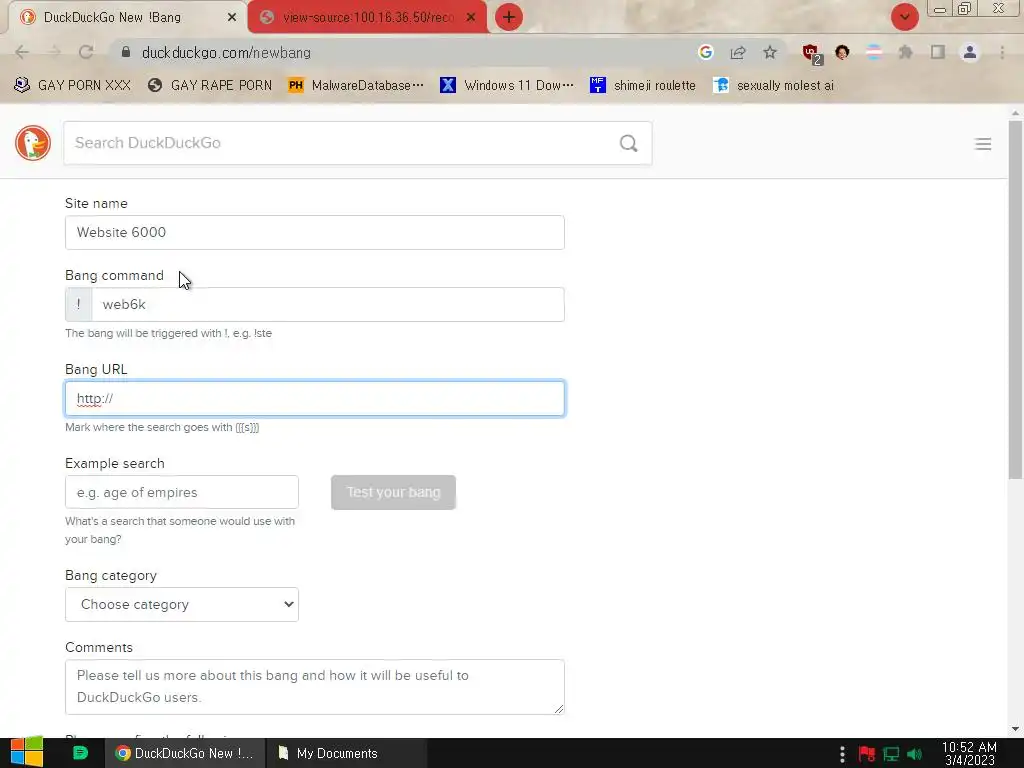This screenshot has height=768, width=1024.
Task: Reload the page
Action: click(x=86, y=52)
